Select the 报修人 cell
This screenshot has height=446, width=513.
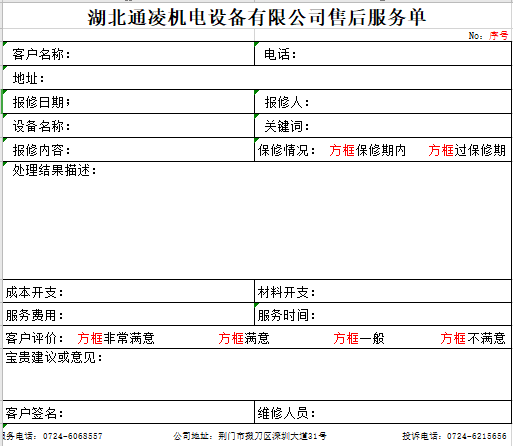(383, 102)
